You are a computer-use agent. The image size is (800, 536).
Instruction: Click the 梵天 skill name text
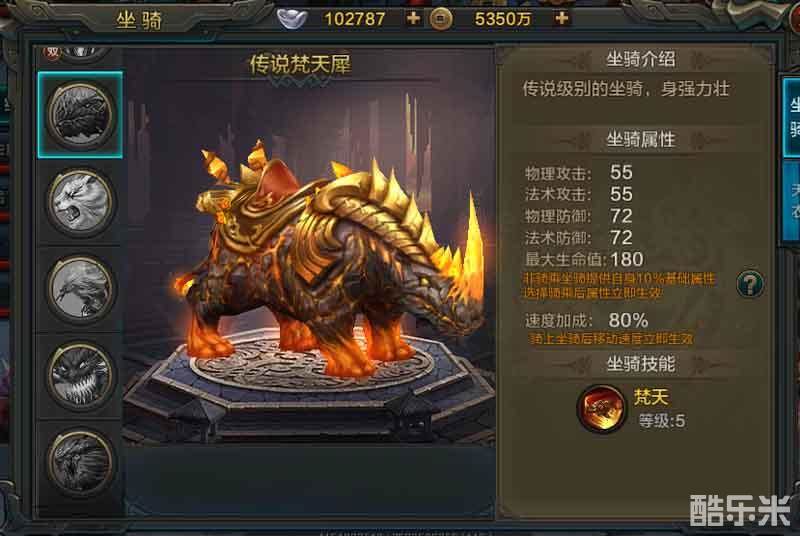point(651,397)
